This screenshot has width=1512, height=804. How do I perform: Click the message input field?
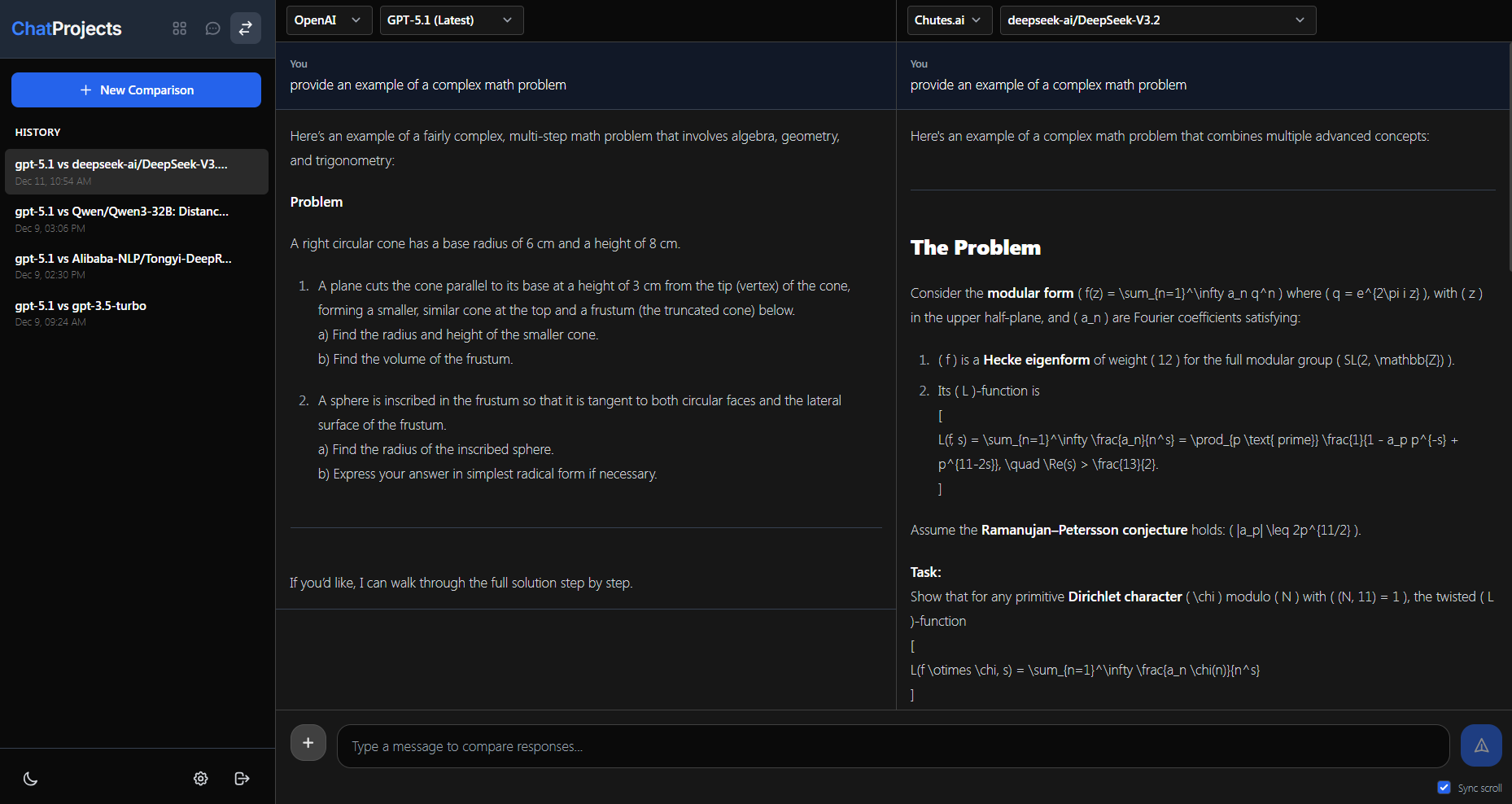click(x=893, y=745)
